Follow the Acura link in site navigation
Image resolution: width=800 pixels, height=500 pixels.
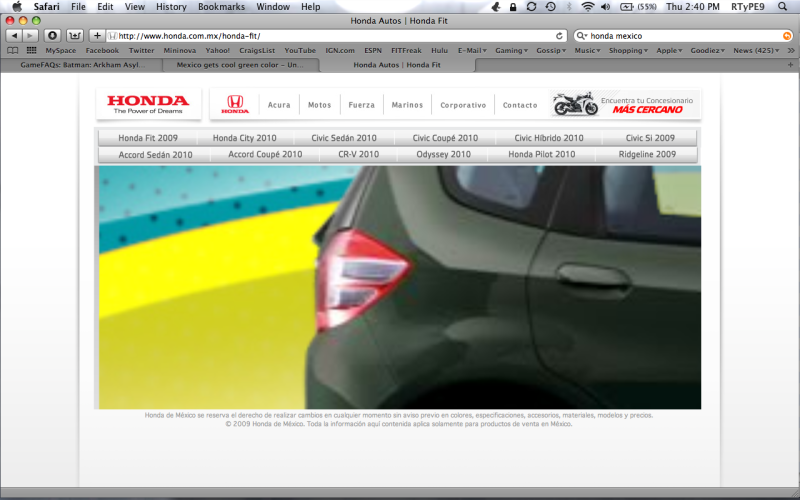279,105
